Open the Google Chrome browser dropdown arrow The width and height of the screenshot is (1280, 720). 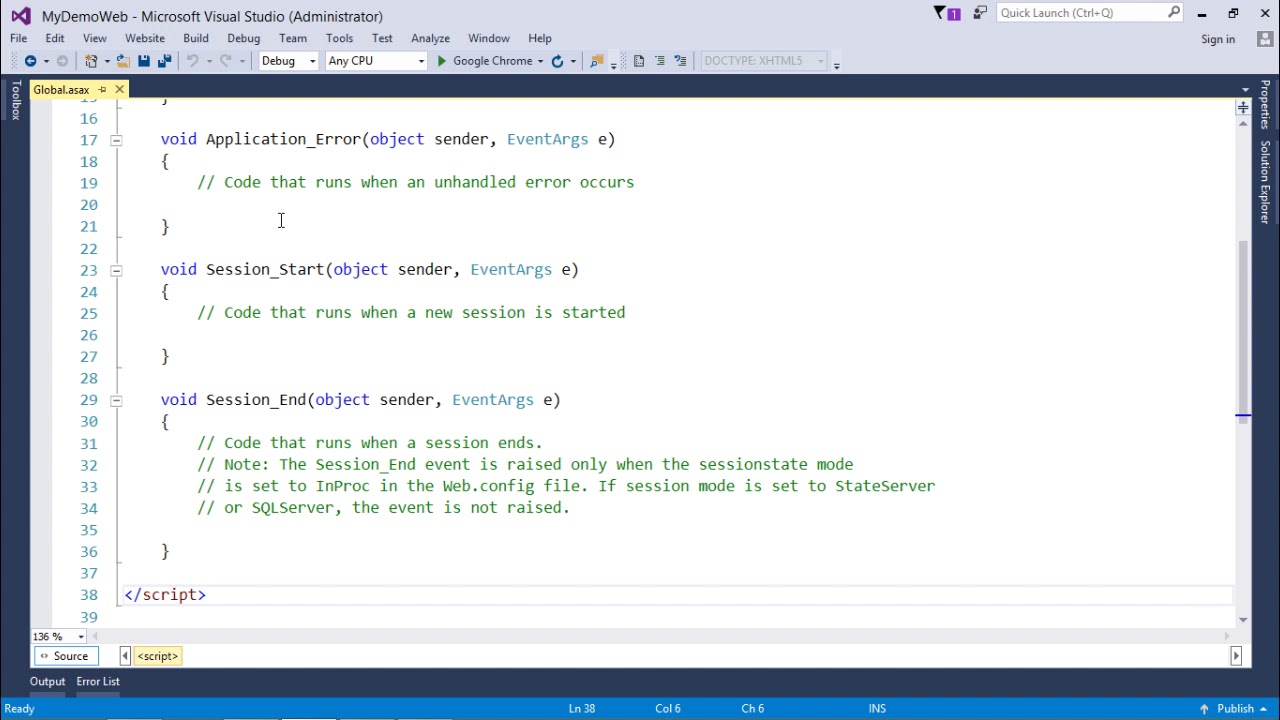coord(540,61)
